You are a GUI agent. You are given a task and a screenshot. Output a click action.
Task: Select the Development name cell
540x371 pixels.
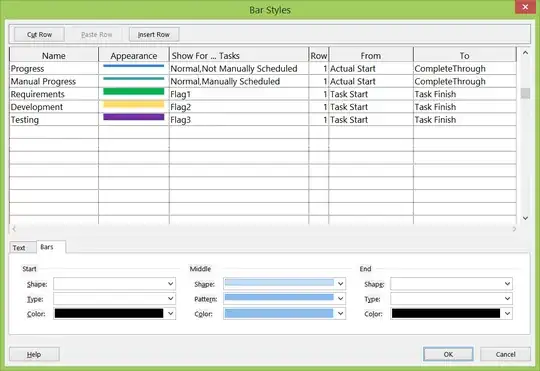click(x=54, y=107)
